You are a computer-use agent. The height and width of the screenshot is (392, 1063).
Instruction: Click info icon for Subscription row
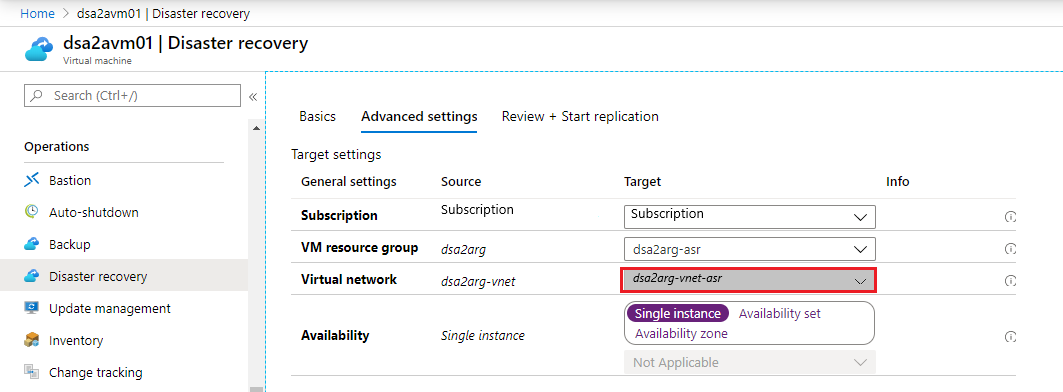1009,217
